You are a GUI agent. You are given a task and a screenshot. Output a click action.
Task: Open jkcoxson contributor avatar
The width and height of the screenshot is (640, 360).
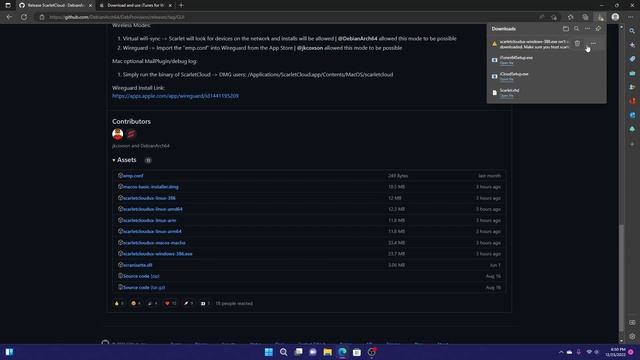pyautogui.click(x=118, y=134)
